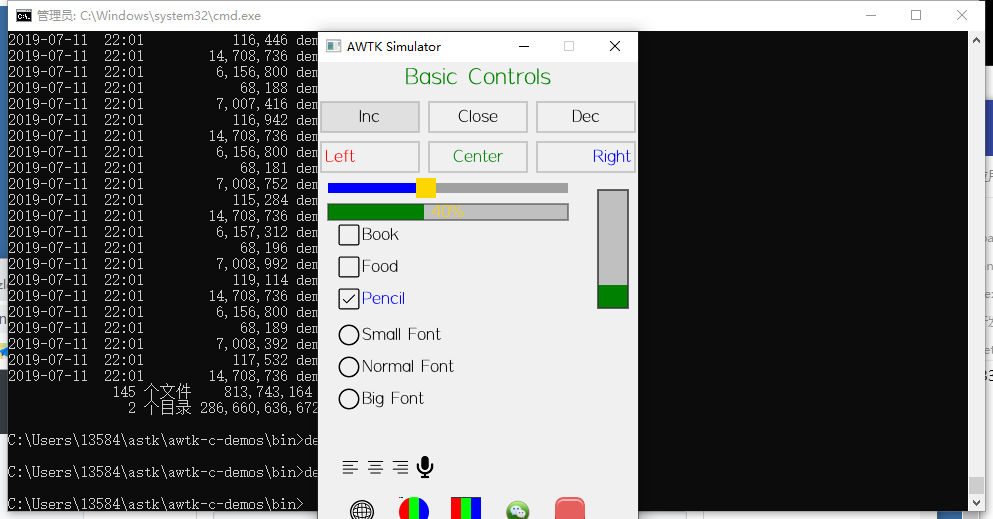The height and width of the screenshot is (519, 993).
Task: Check the Food checkbox
Action: tap(349, 266)
